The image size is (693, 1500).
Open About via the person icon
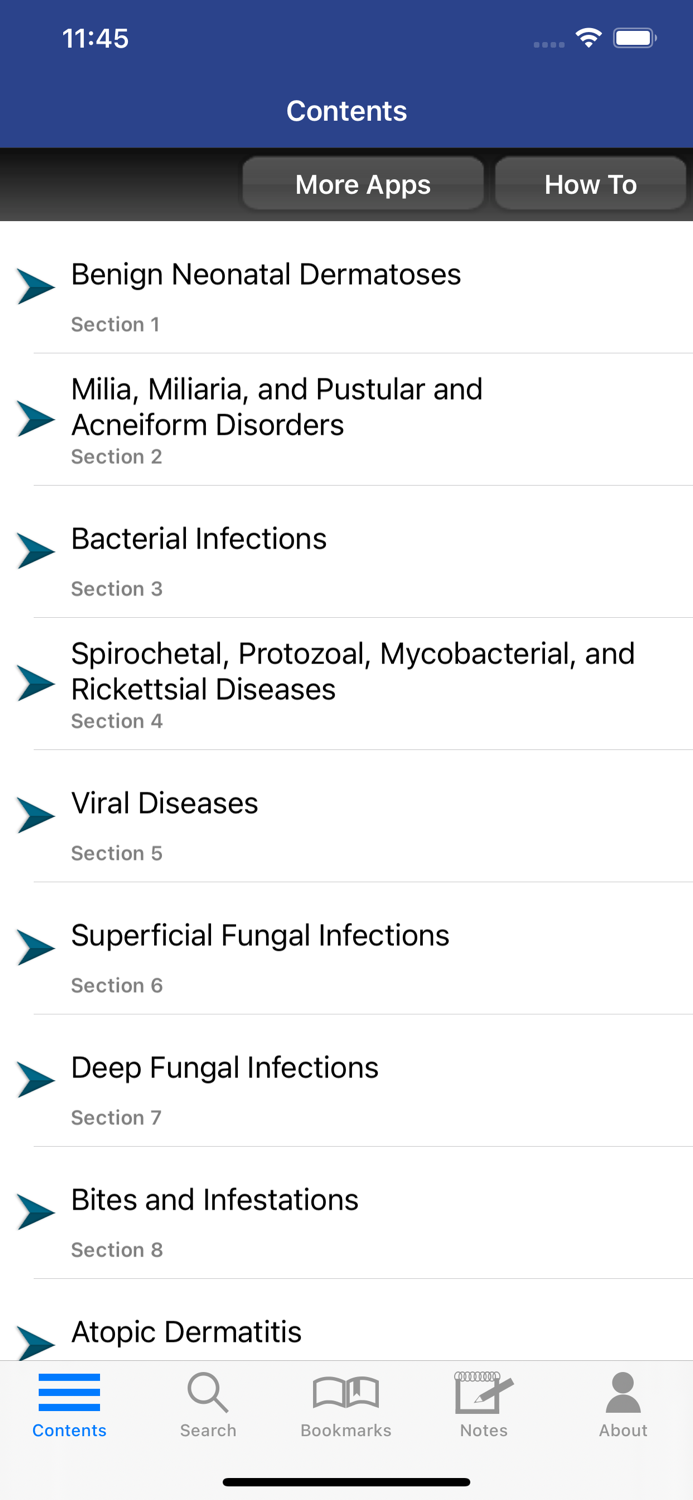point(622,1391)
